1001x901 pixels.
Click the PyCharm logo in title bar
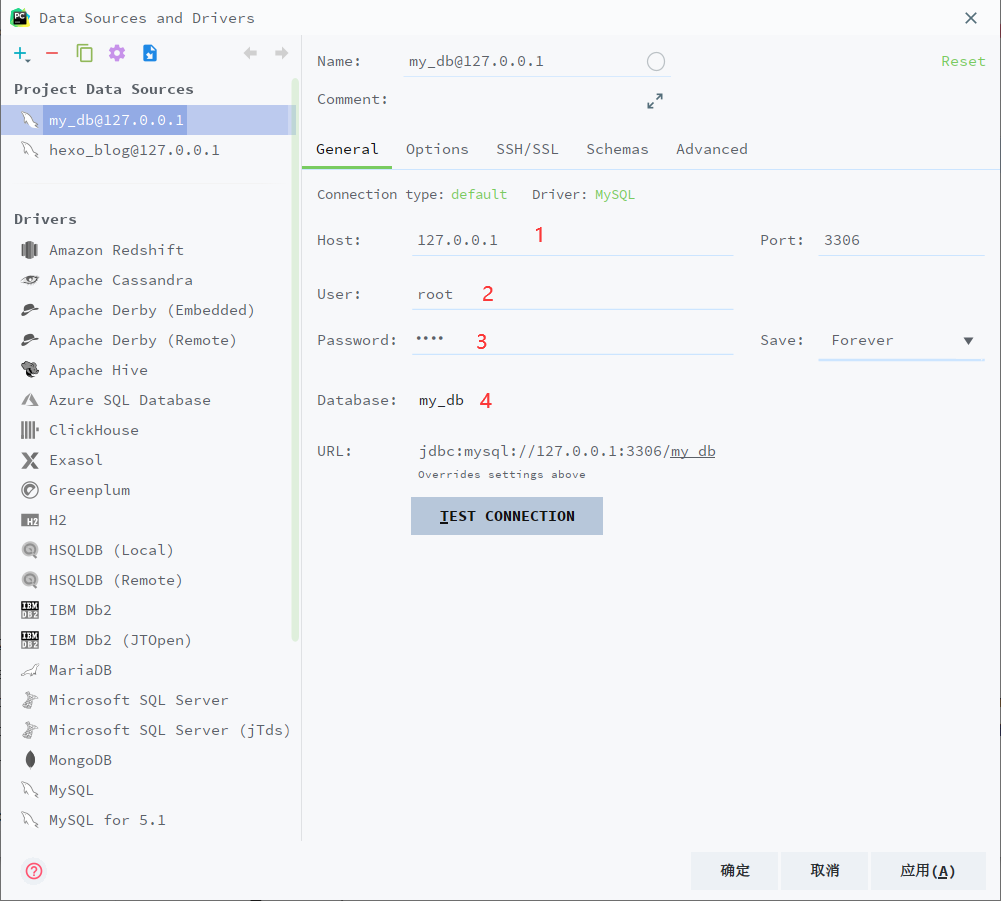pos(20,17)
